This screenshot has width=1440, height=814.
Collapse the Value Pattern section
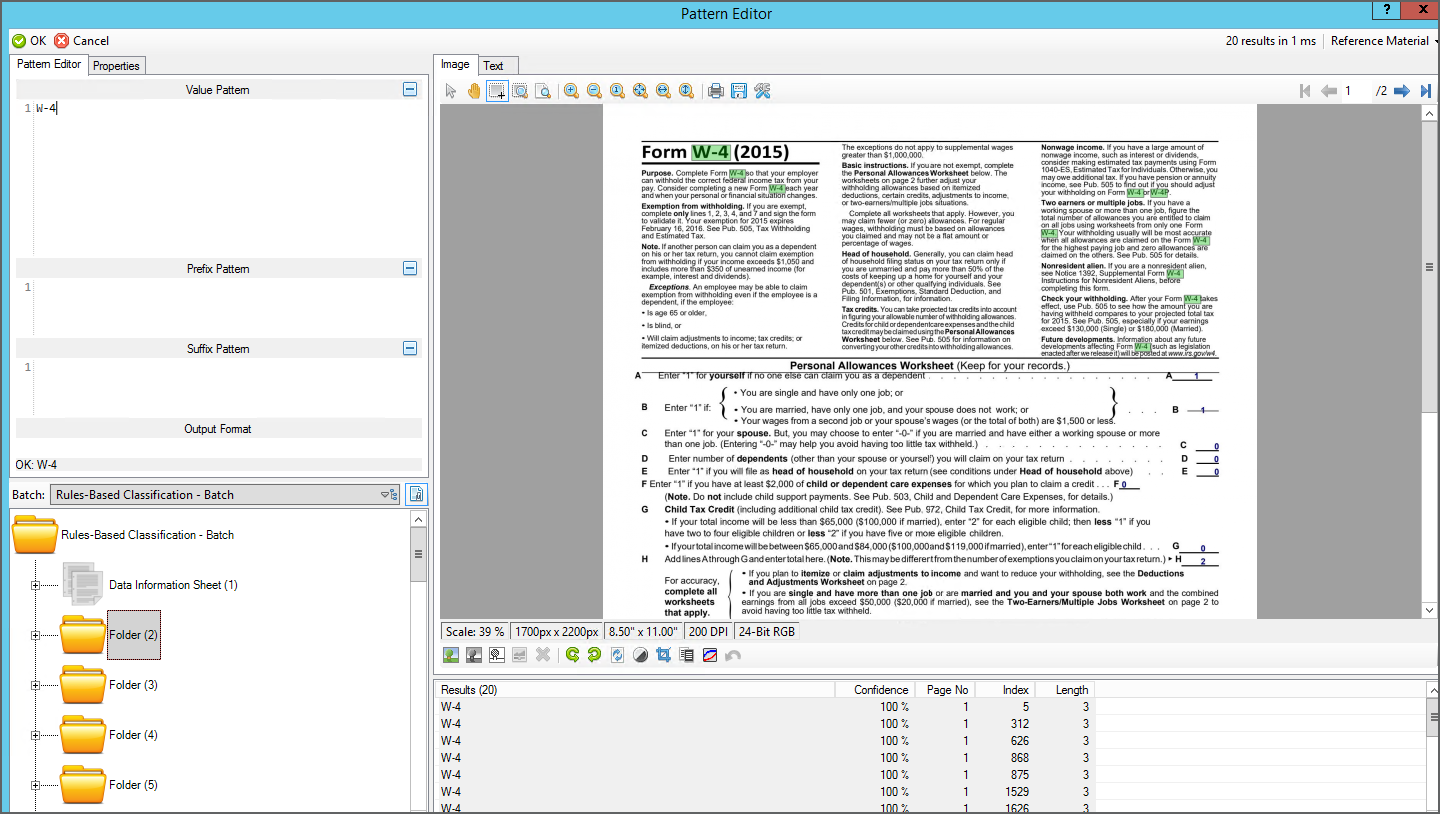pos(409,89)
